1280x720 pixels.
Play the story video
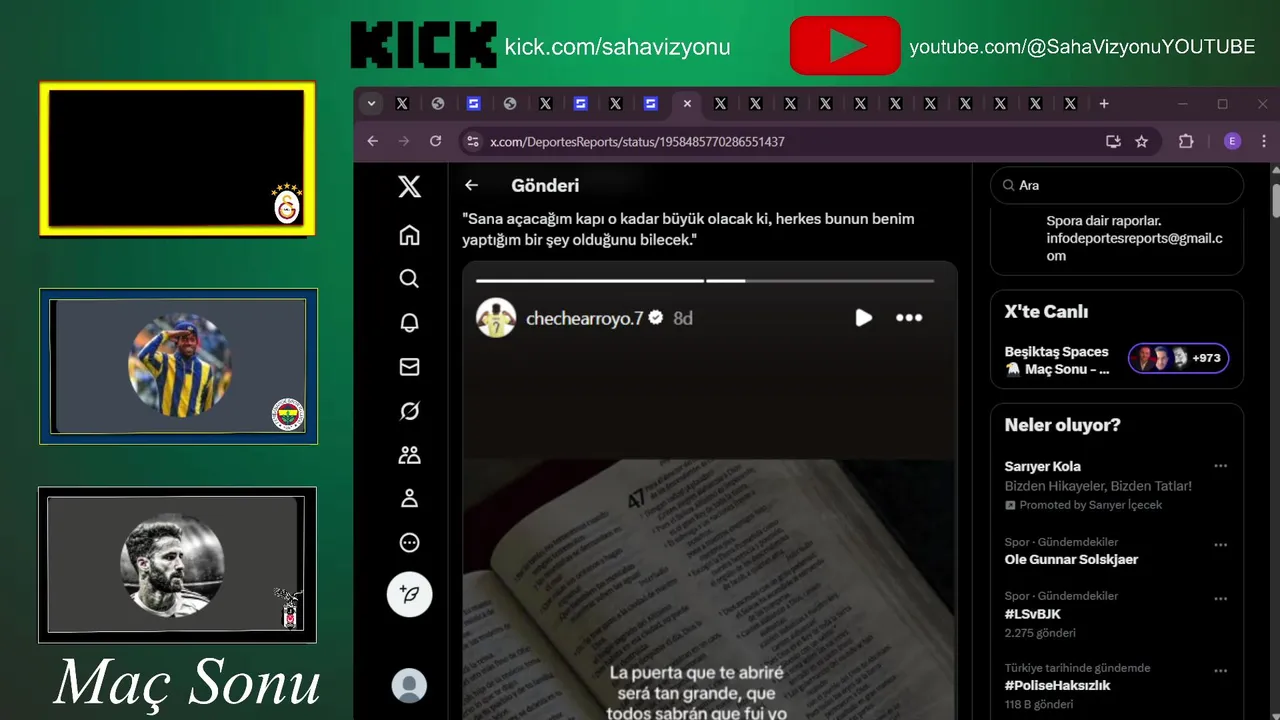863,318
